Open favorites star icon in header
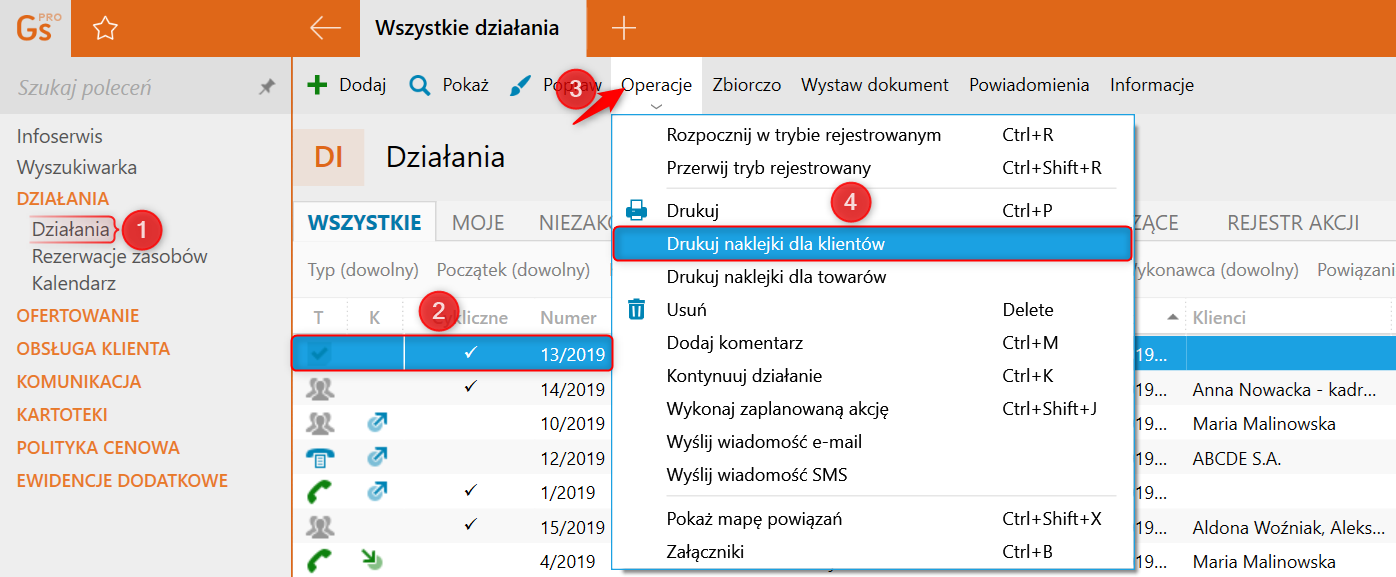The image size is (1396, 577). (105, 29)
